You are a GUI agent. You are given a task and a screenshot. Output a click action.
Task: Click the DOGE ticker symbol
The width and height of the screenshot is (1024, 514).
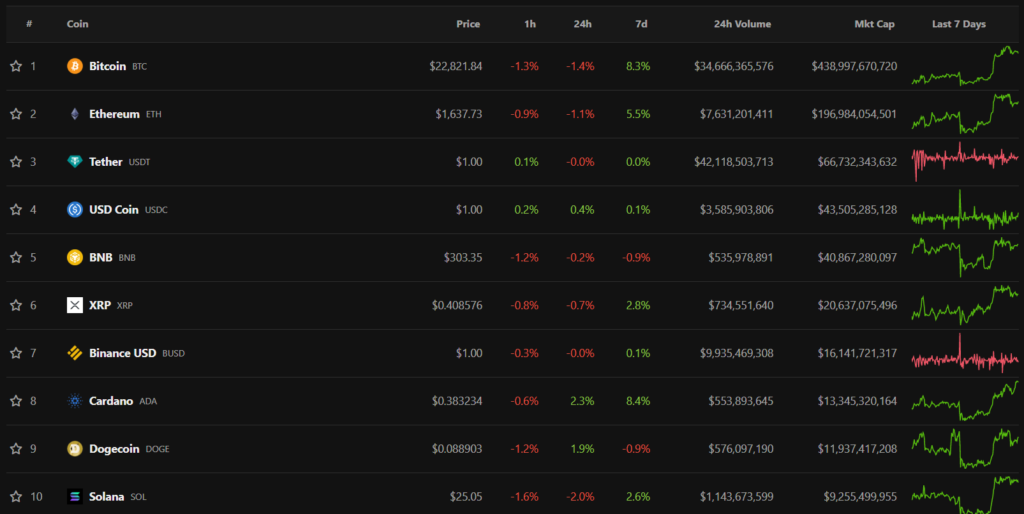[x=157, y=449]
